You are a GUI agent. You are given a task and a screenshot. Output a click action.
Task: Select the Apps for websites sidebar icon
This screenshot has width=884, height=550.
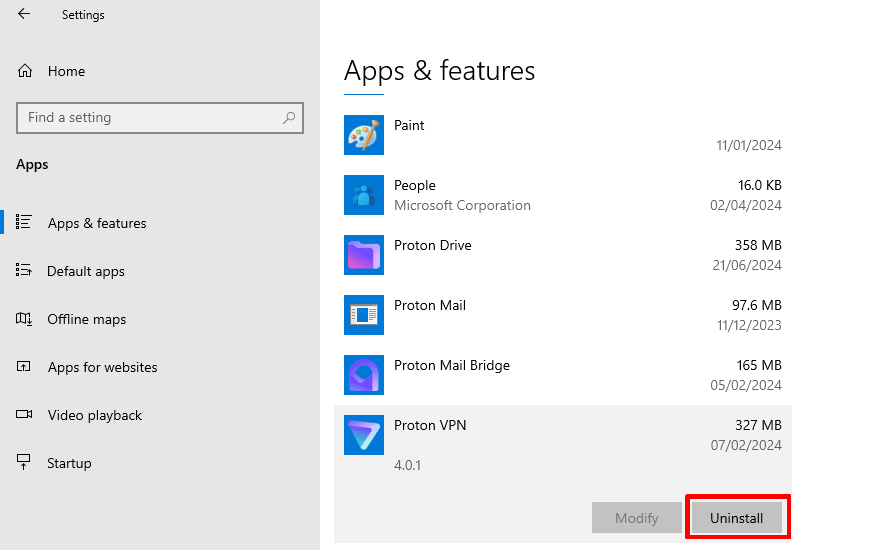(24, 367)
